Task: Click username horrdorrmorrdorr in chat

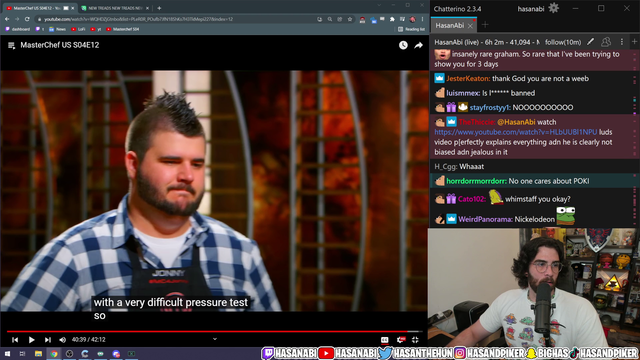Action: [476, 181]
